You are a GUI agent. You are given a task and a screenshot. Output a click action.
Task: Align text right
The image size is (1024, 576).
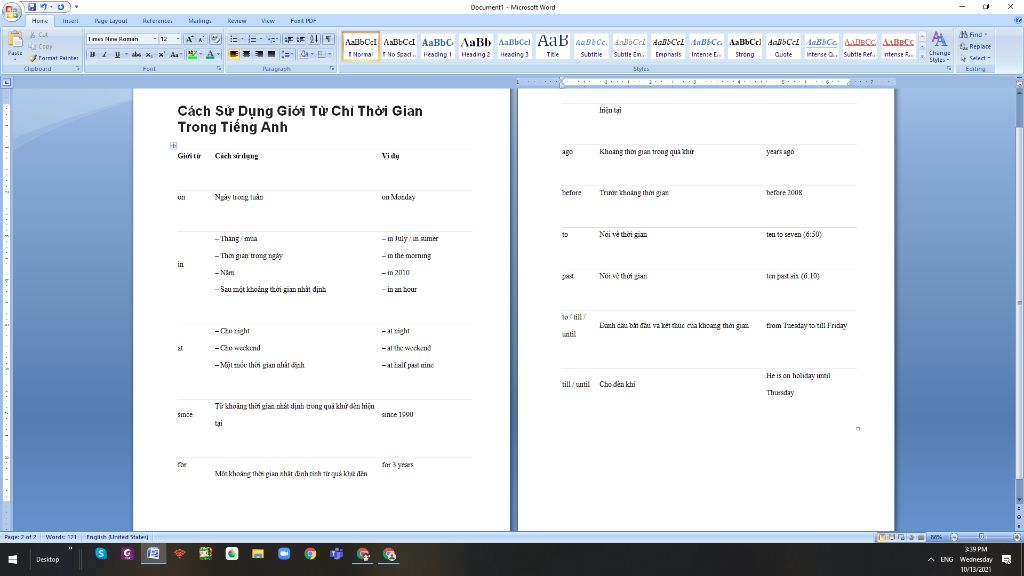point(259,55)
